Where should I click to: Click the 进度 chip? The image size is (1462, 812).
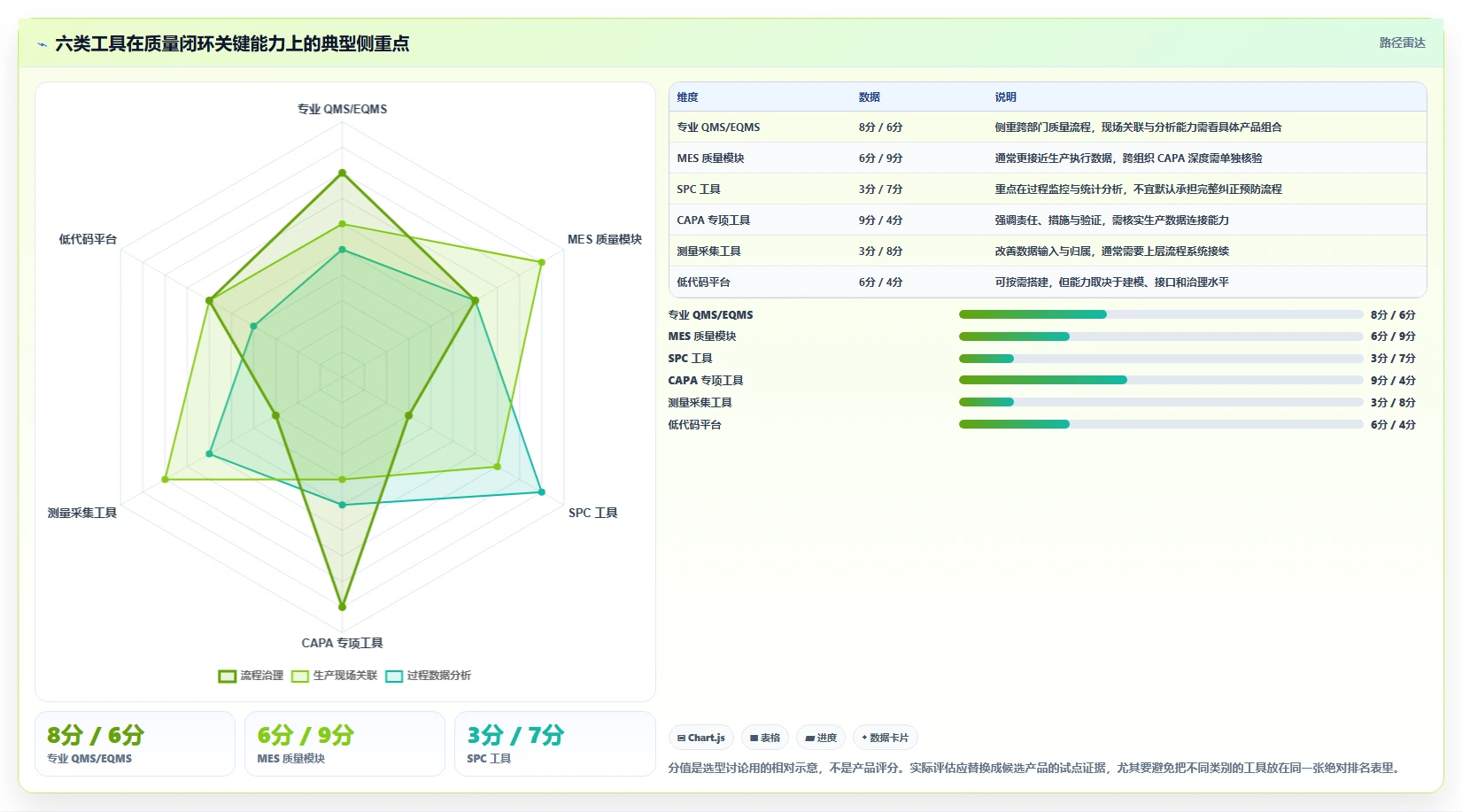821,738
